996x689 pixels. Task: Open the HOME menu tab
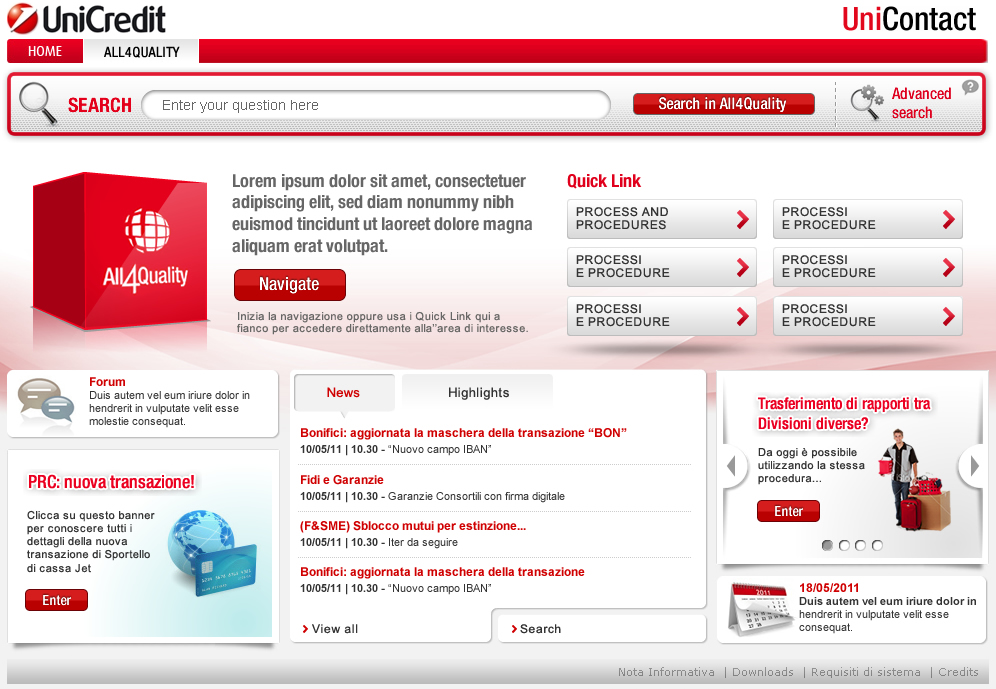click(x=45, y=51)
